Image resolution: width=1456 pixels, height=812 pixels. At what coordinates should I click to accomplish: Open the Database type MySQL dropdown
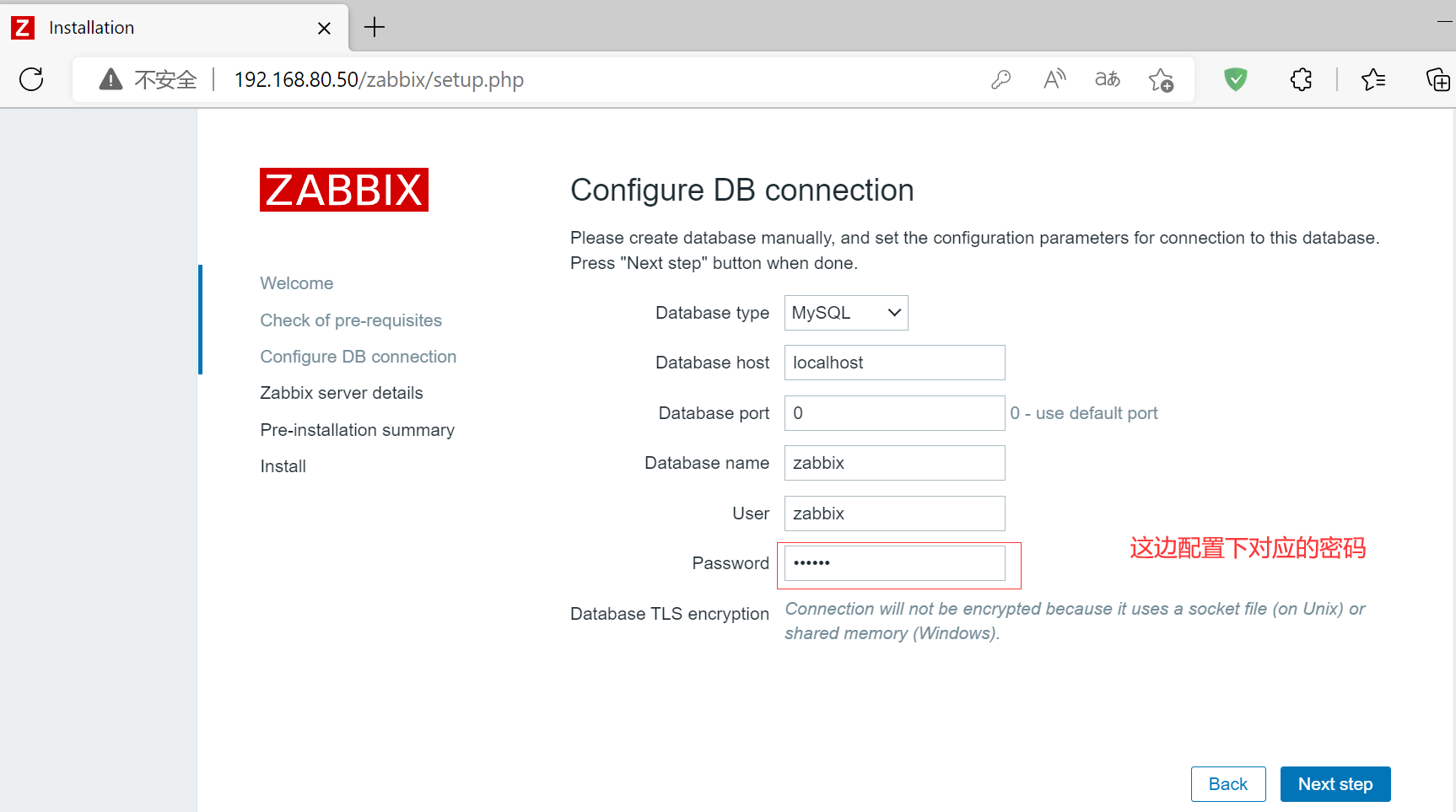pyautogui.click(x=846, y=313)
